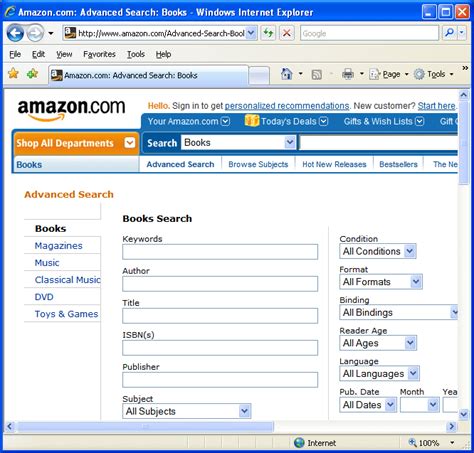Viewport: 474px width, 453px height.
Task: Open the All Languages dropdown
Action: pyautogui.click(x=379, y=374)
